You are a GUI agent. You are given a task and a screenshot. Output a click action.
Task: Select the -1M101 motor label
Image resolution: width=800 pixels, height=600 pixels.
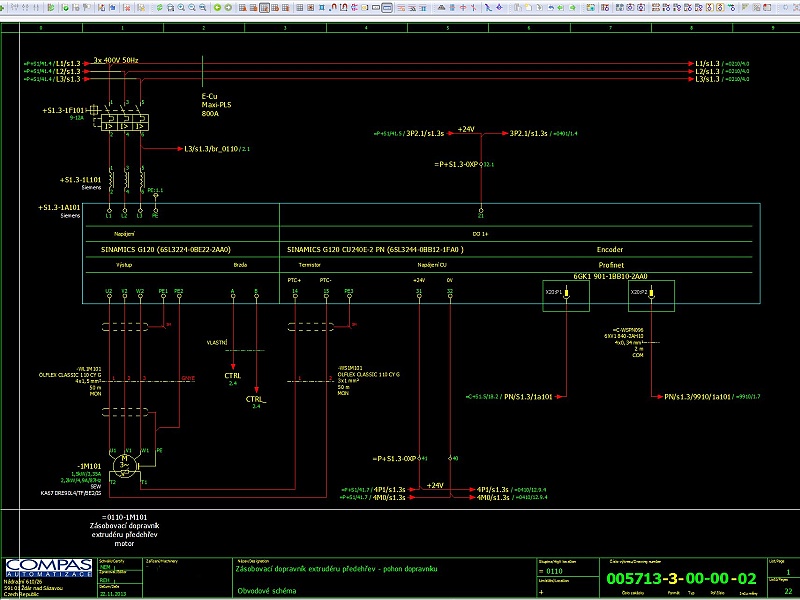click(89, 466)
